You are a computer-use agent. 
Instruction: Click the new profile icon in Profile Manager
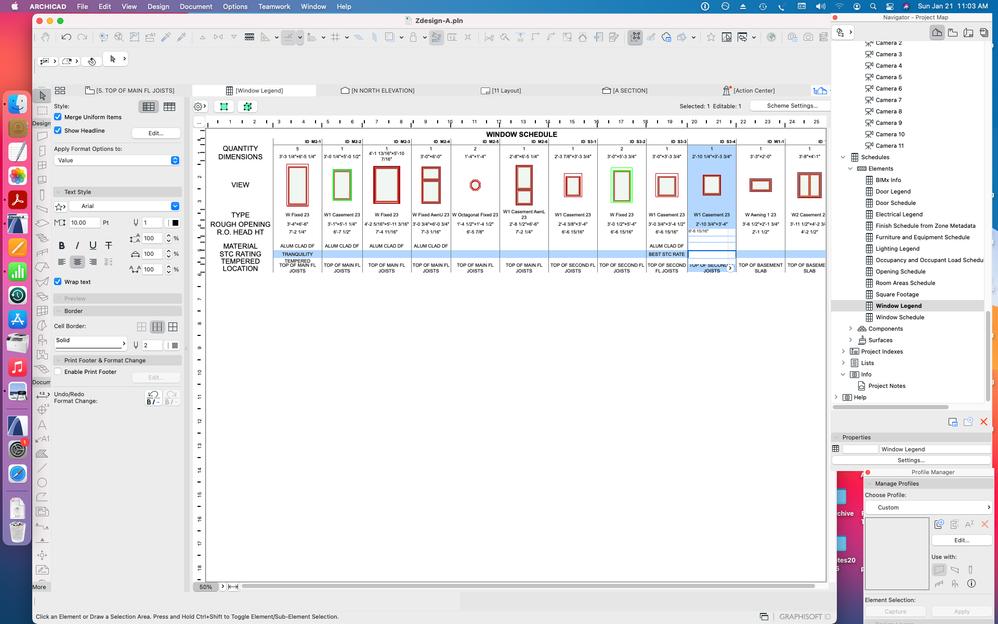[938, 524]
